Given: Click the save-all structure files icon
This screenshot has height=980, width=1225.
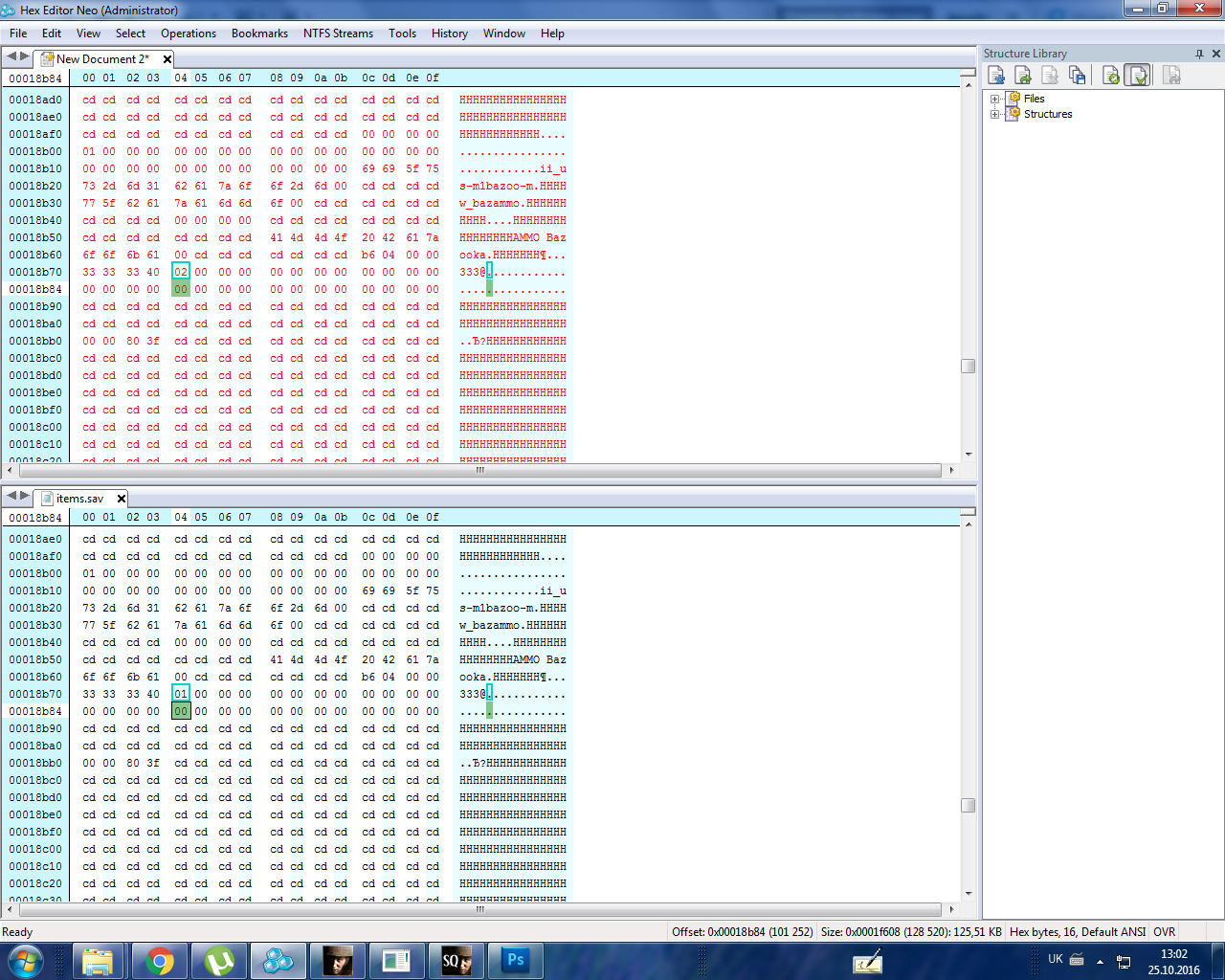Looking at the screenshot, I should pyautogui.click(x=1077, y=76).
